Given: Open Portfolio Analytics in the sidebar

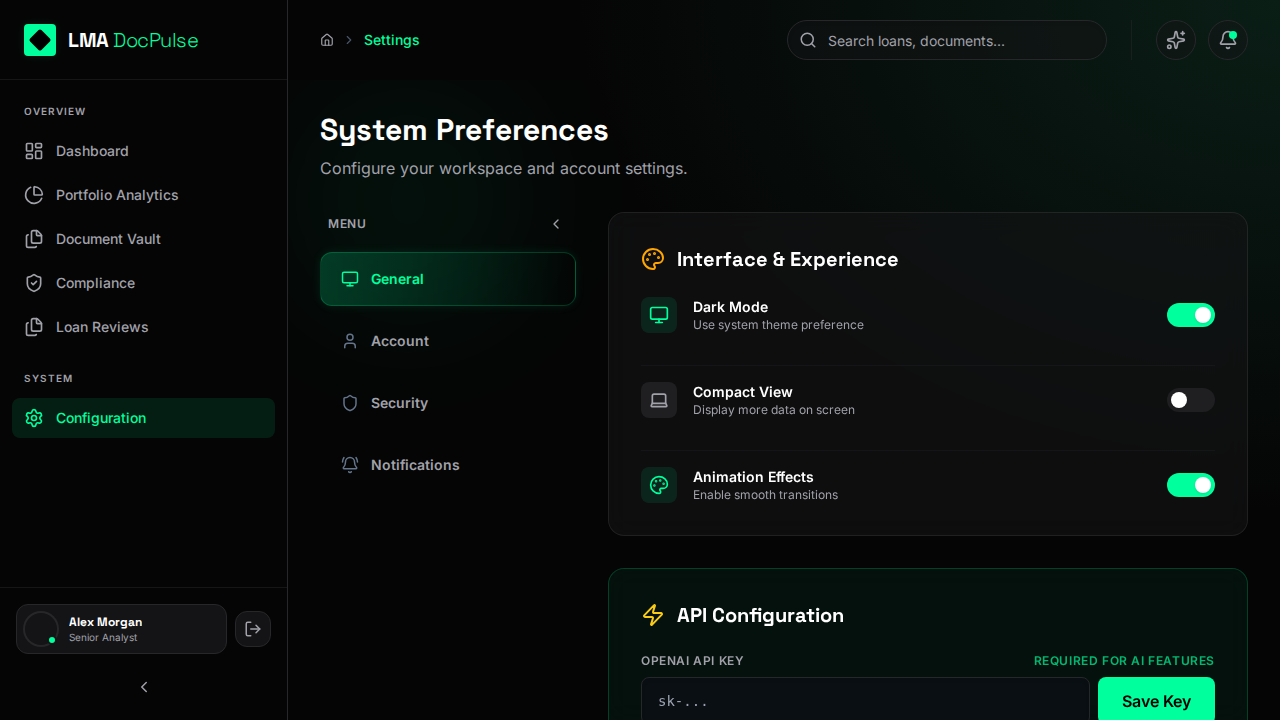Looking at the screenshot, I should (117, 195).
